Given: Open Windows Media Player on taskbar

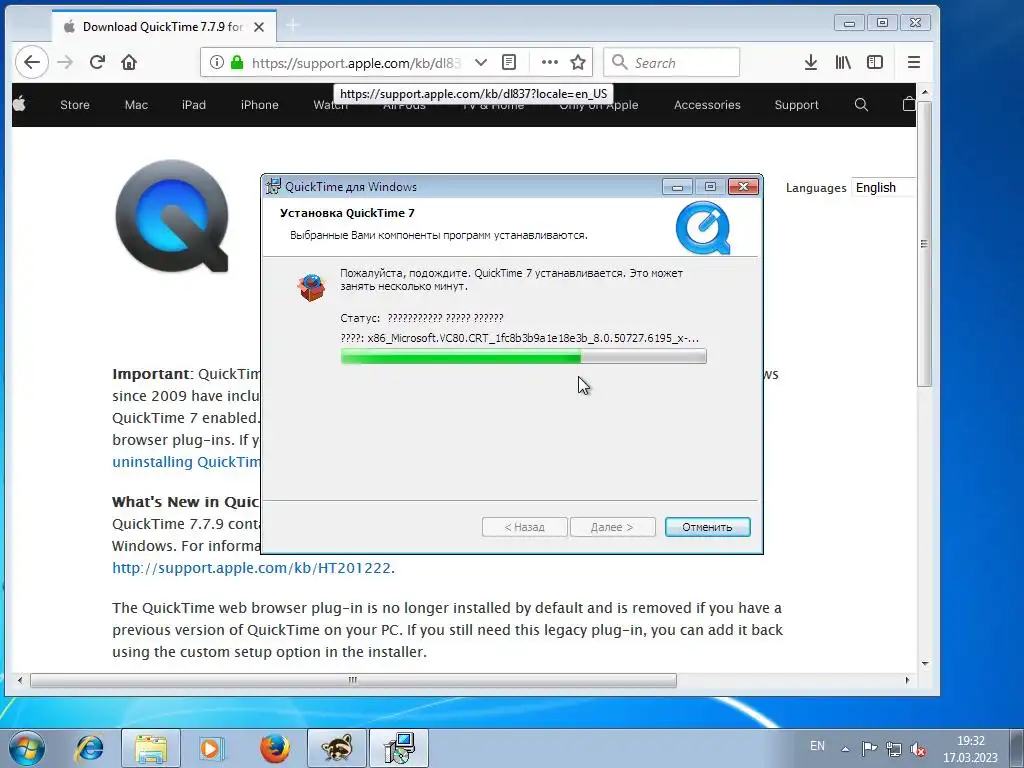Looking at the screenshot, I should pyautogui.click(x=210, y=748).
